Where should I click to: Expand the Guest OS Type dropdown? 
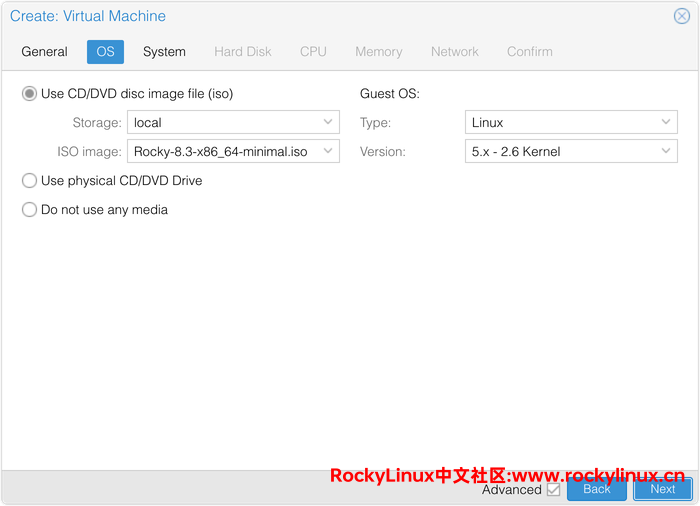(666, 123)
